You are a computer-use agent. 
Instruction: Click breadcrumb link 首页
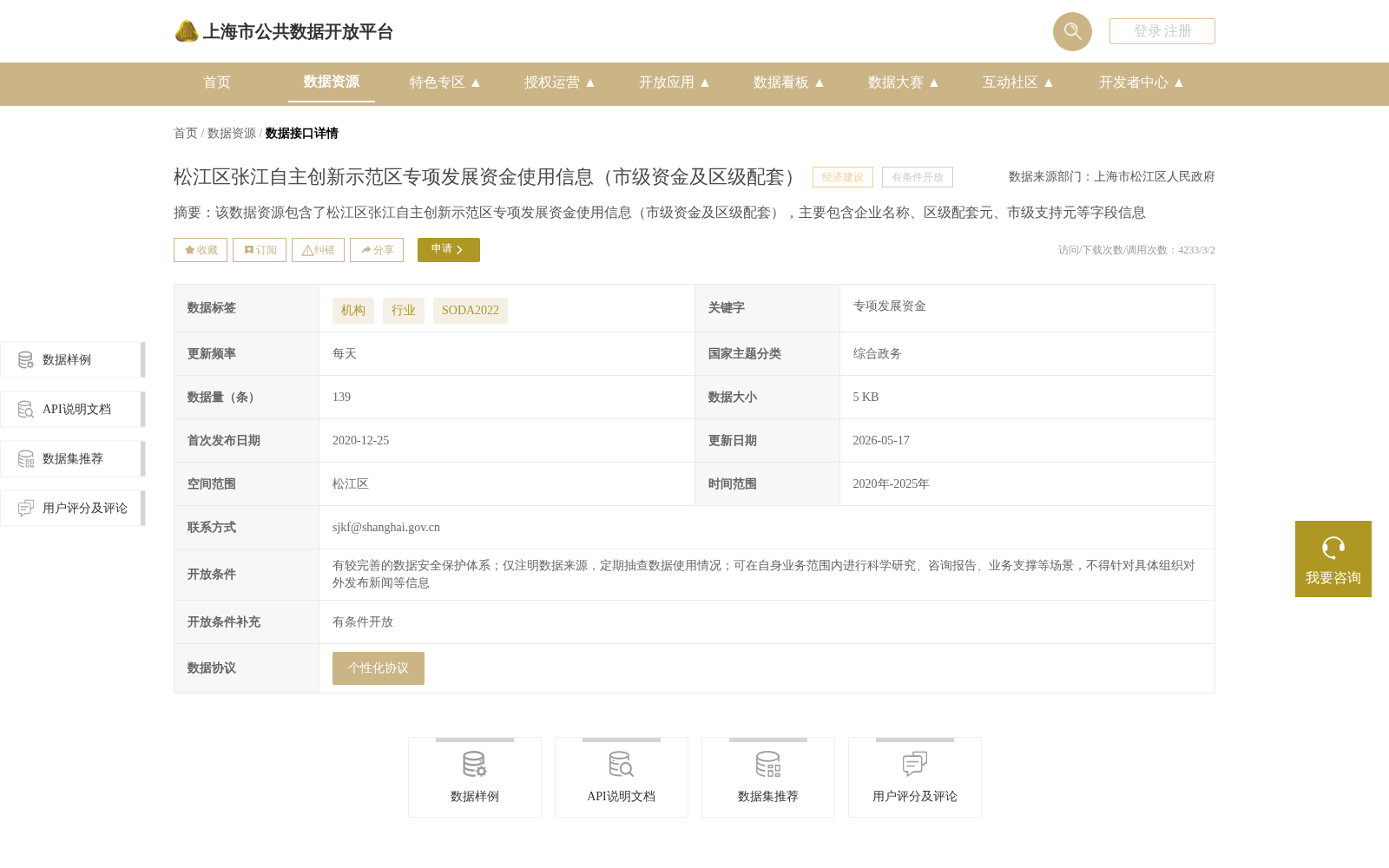point(186,134)
